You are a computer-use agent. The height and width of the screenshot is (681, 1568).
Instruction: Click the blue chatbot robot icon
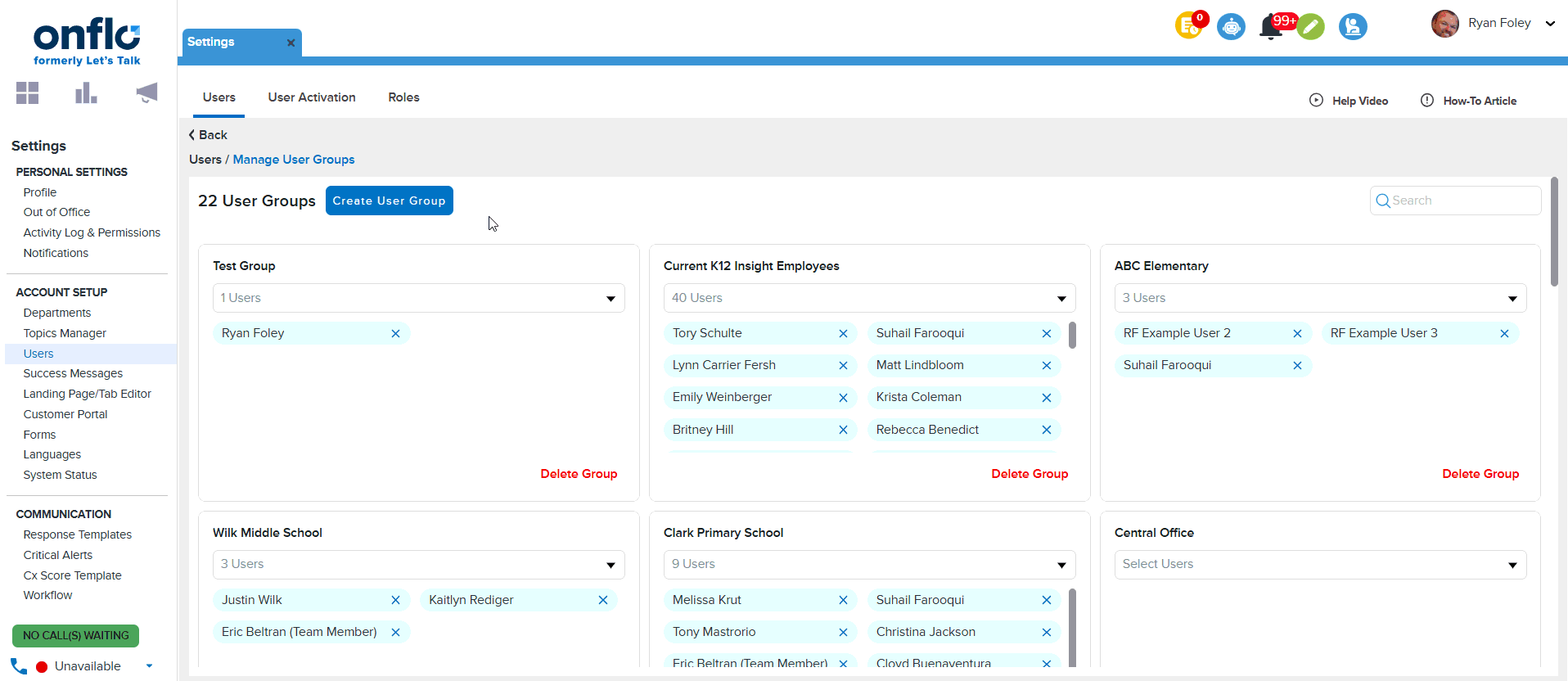(1231, 27)
